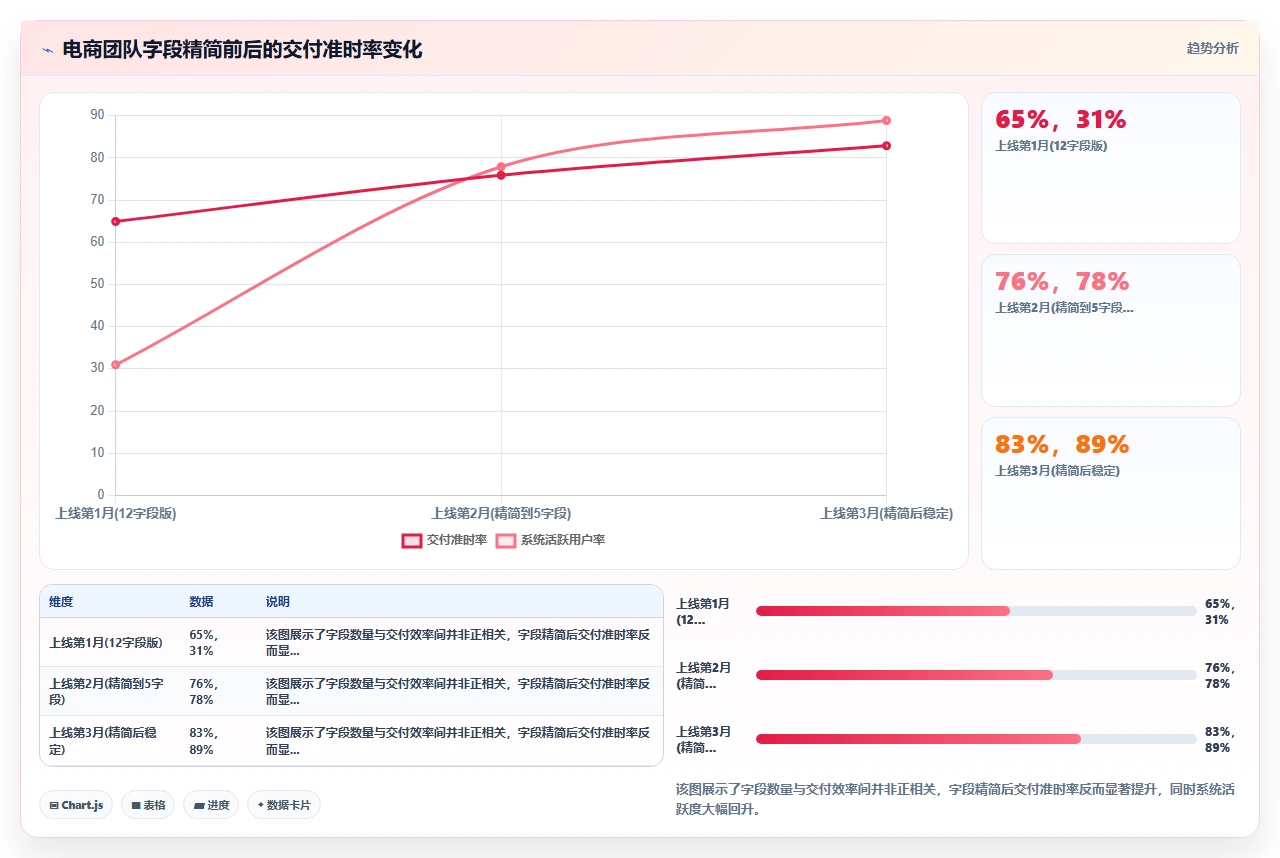Click x-axis label 上线第1月(12字段版)
This screenshot has height=858, width=1280.
(x=116, y=513)
